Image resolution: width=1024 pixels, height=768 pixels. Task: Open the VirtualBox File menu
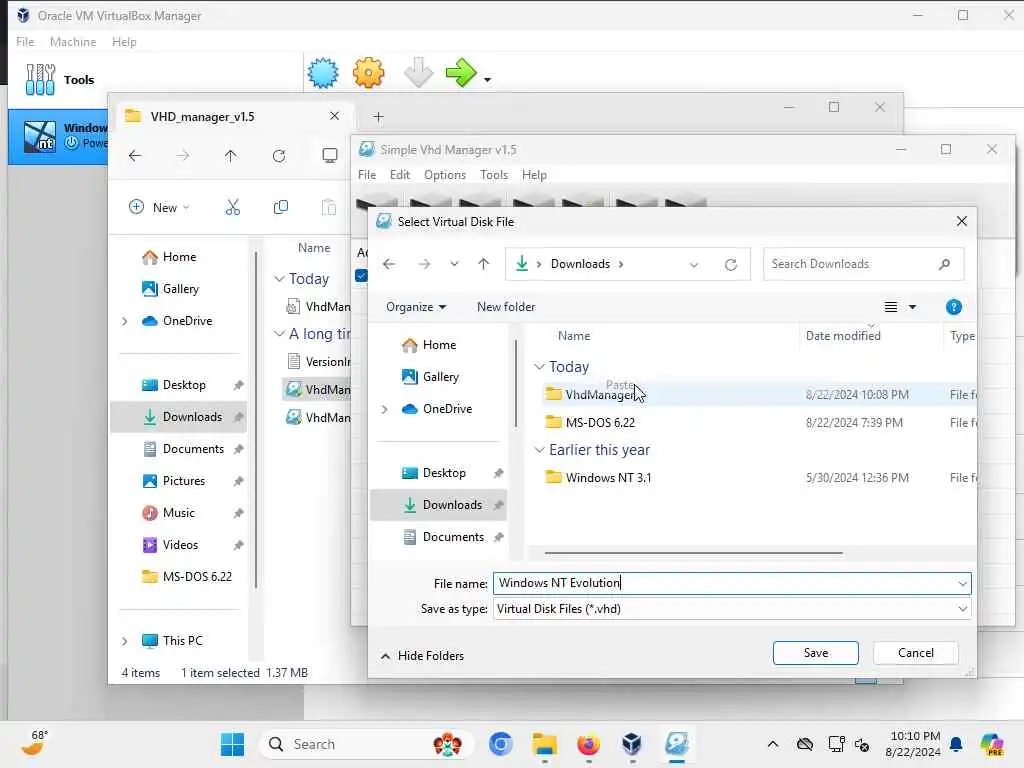pyautogui.click(x=25, y=42)
